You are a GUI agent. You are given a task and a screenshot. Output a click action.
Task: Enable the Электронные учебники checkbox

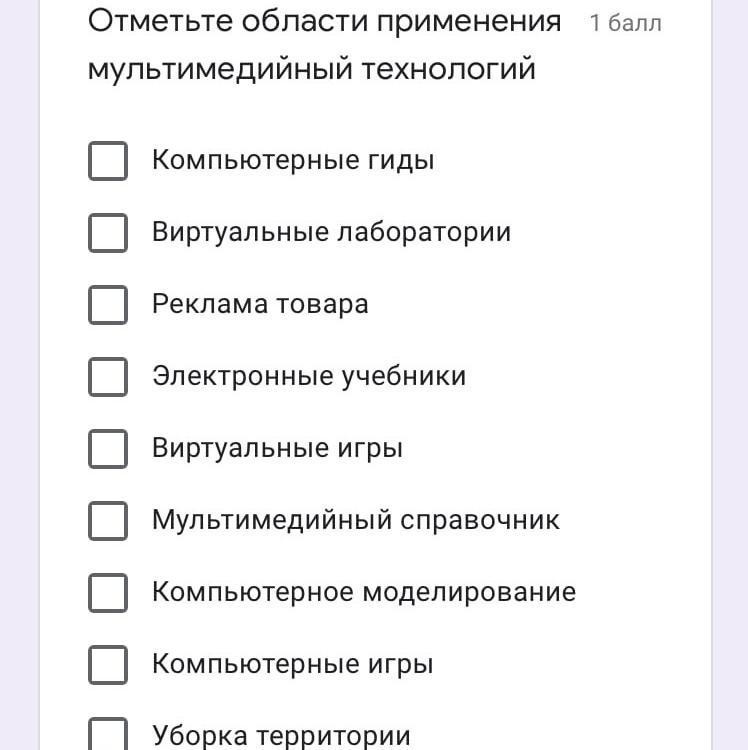pyautogui.click(x=108, y=377)
